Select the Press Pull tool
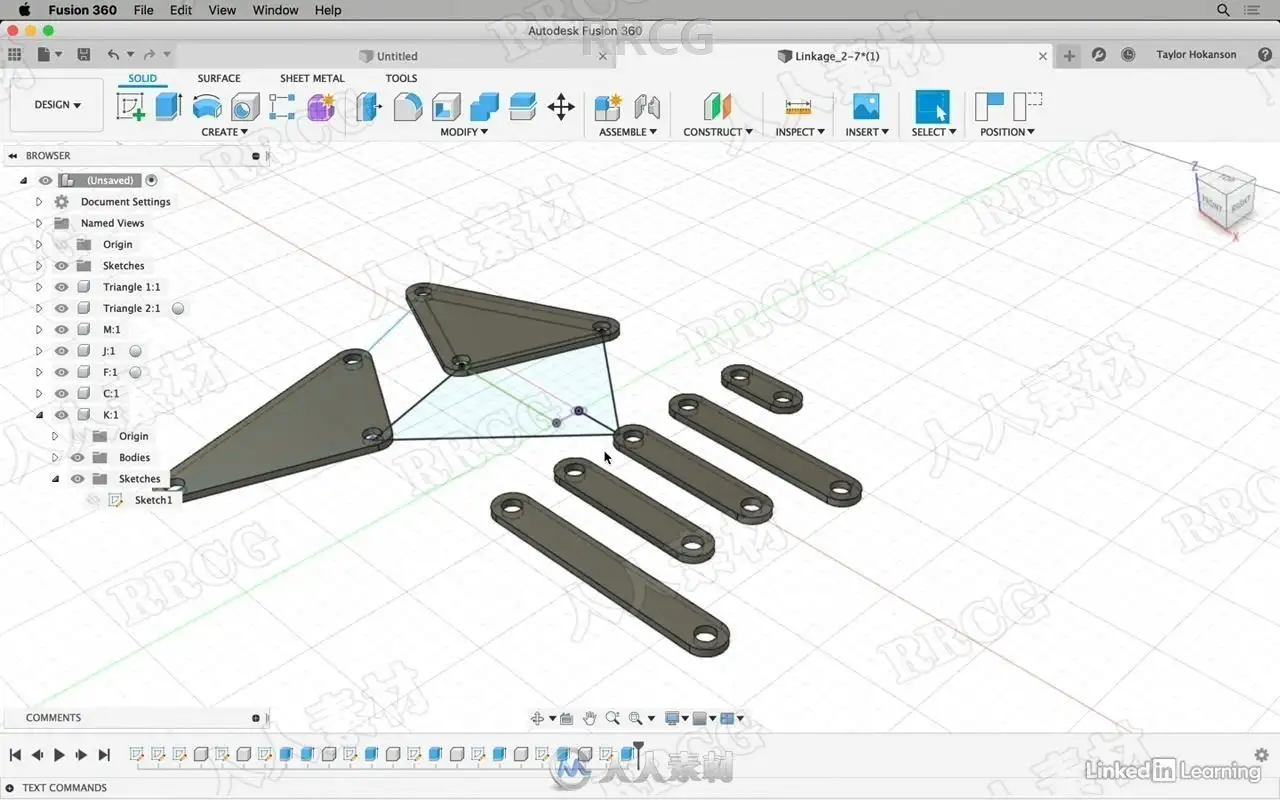 369,106
